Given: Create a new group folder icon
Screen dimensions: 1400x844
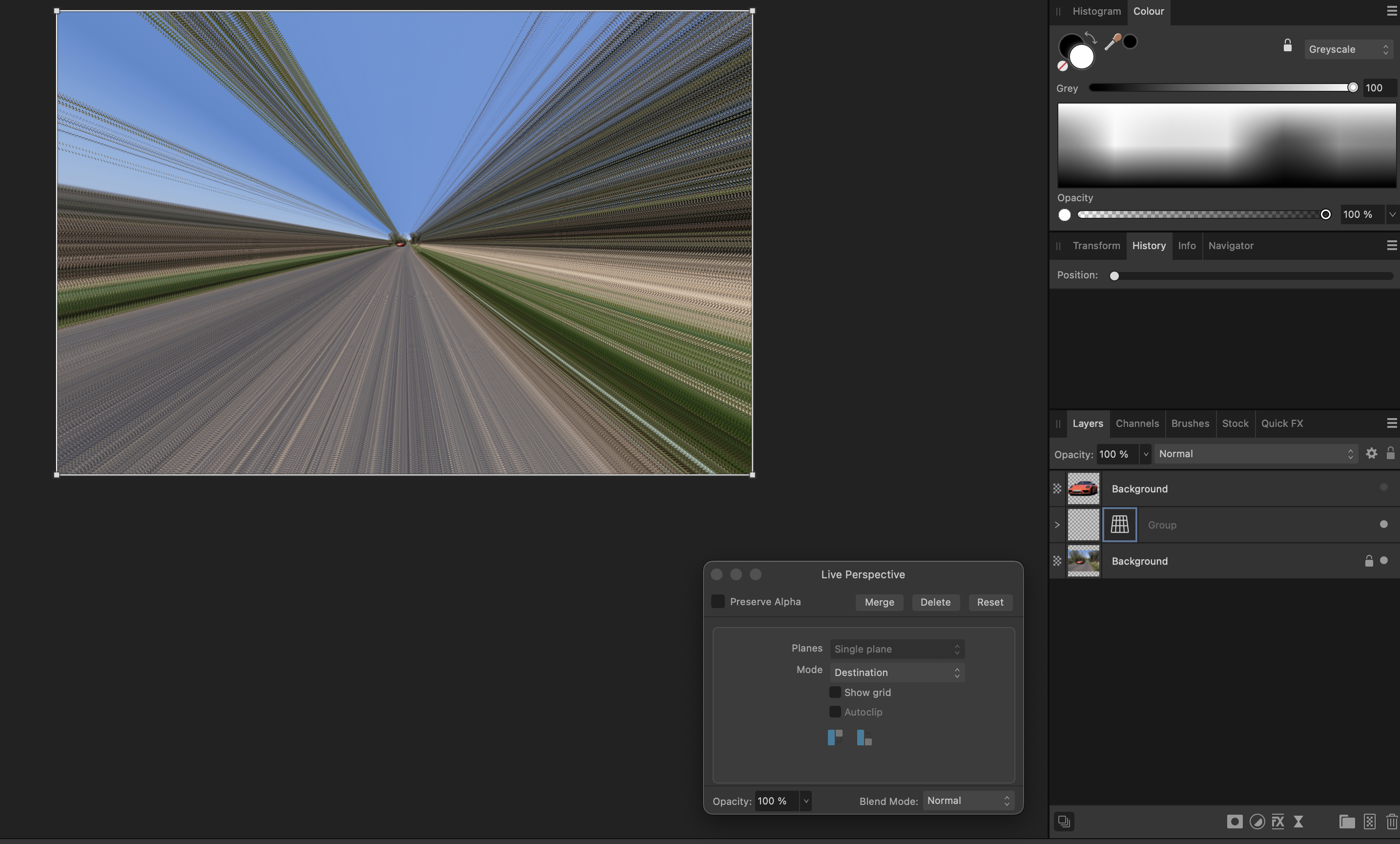Looking at the screenshot, I should [x=1347, y=822].
